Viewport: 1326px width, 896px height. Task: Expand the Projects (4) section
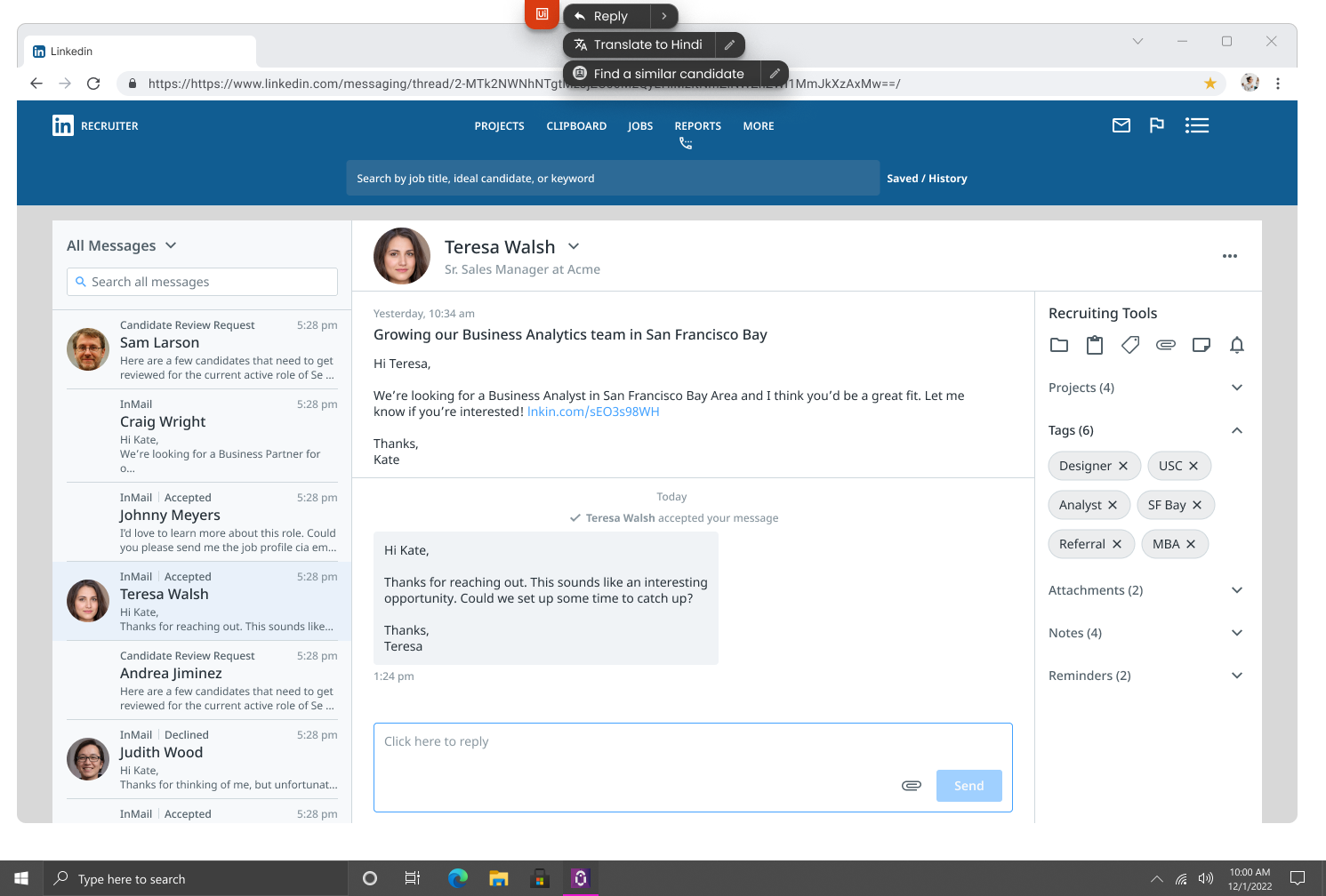1237,388
